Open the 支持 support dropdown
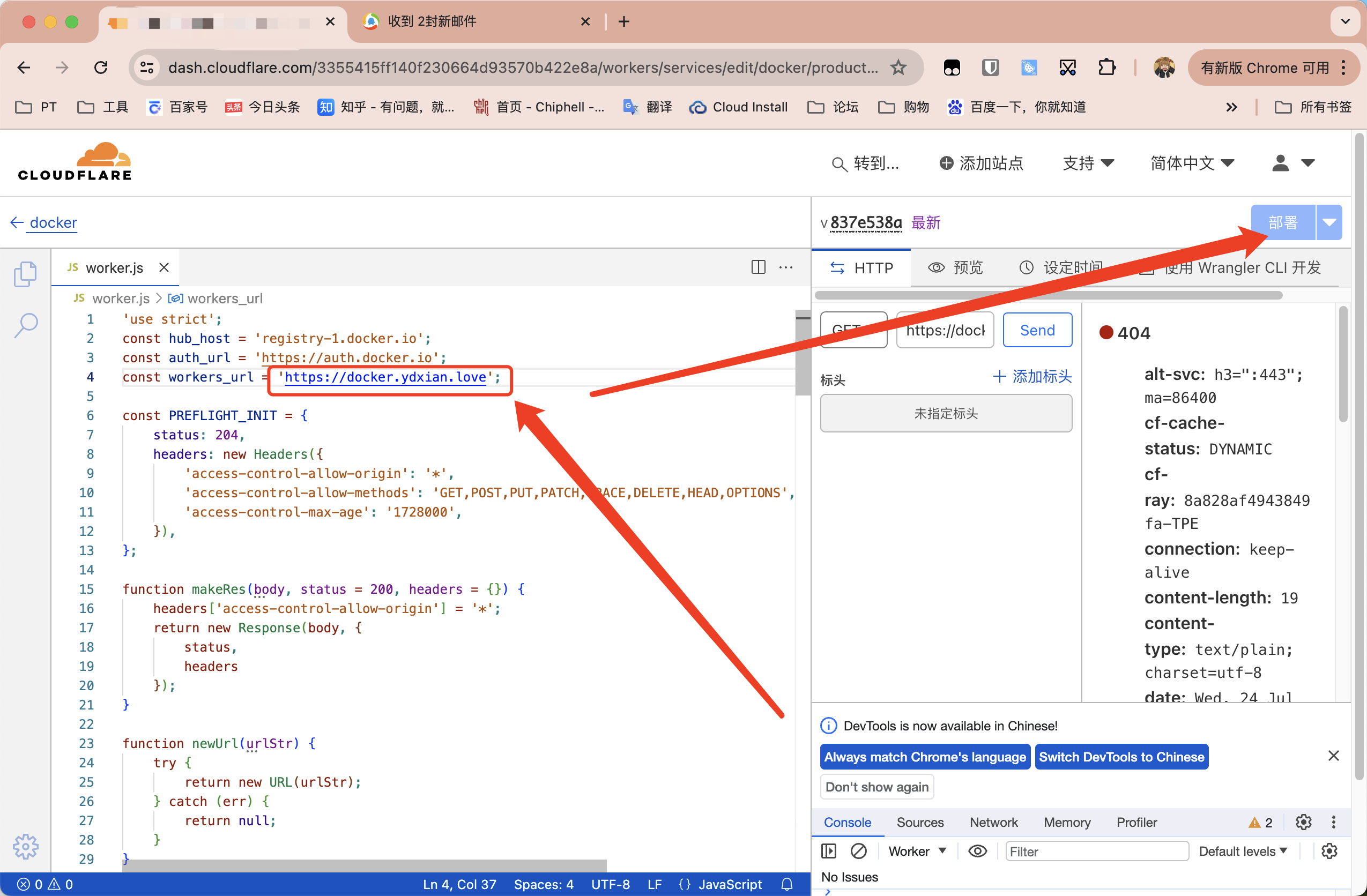 pyautogui.click(x=1088, y=163)
